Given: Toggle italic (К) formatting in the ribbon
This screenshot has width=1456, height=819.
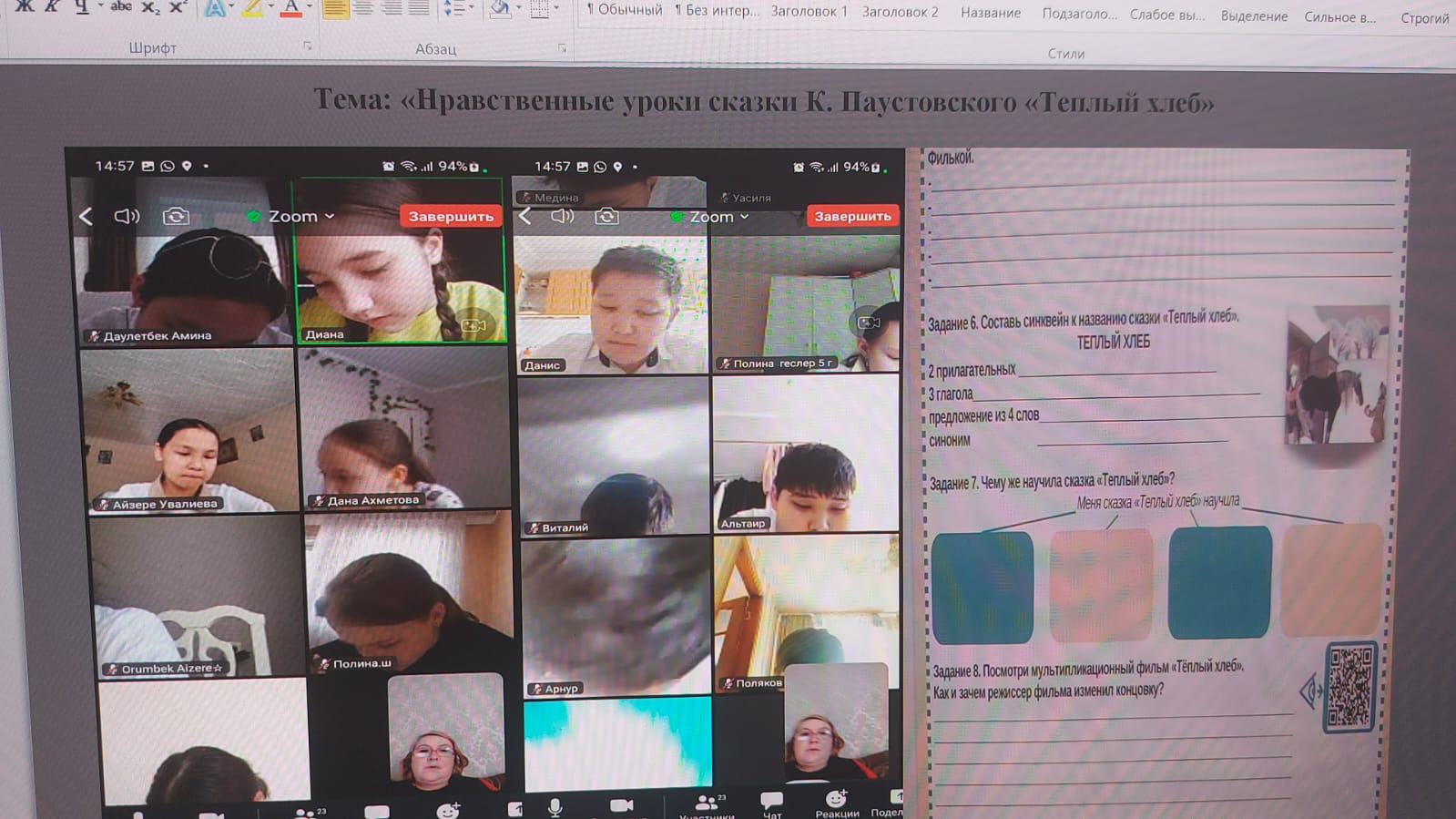Looking at the screenshot, I should [x=52, y=6].
